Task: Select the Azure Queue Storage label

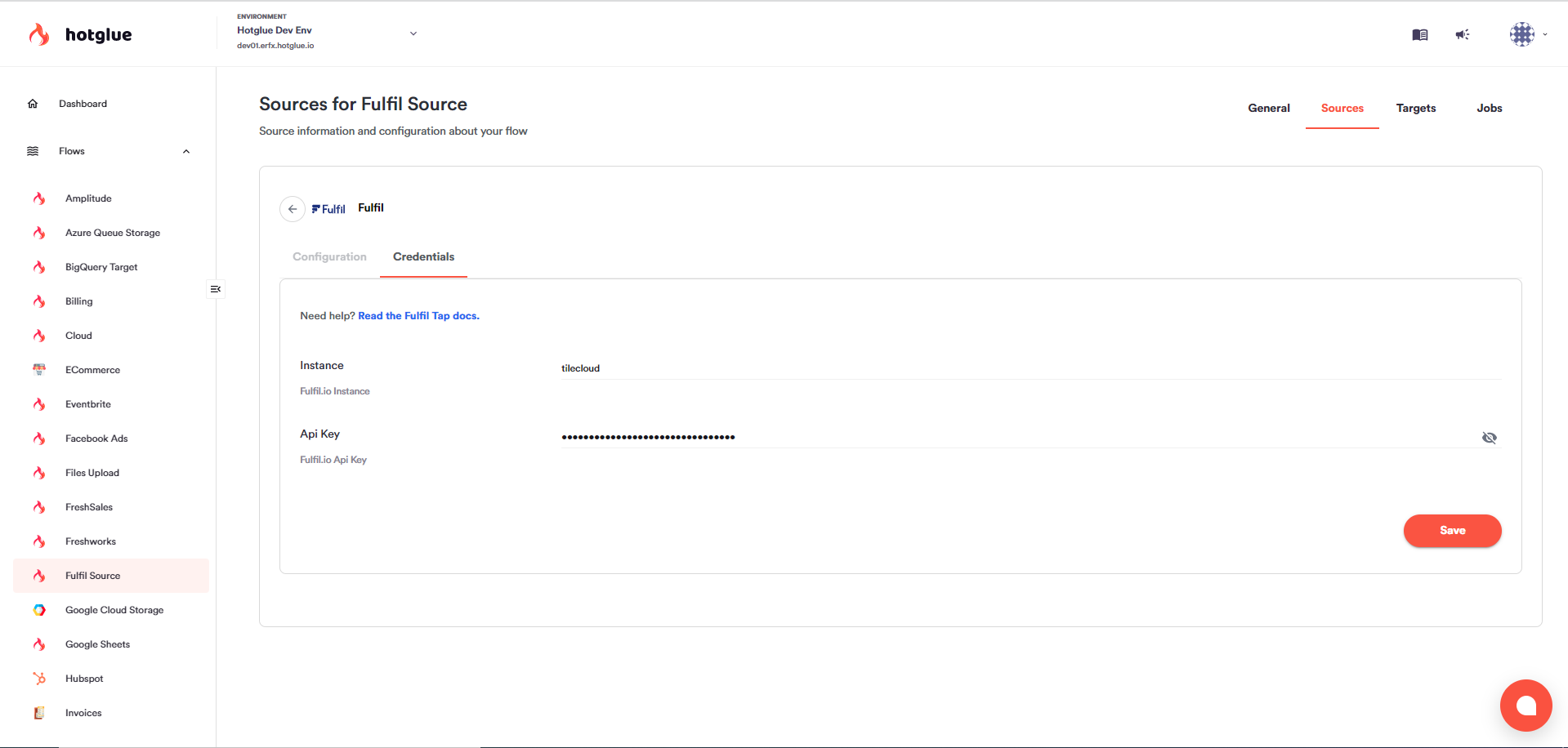Action: [113, 233]
